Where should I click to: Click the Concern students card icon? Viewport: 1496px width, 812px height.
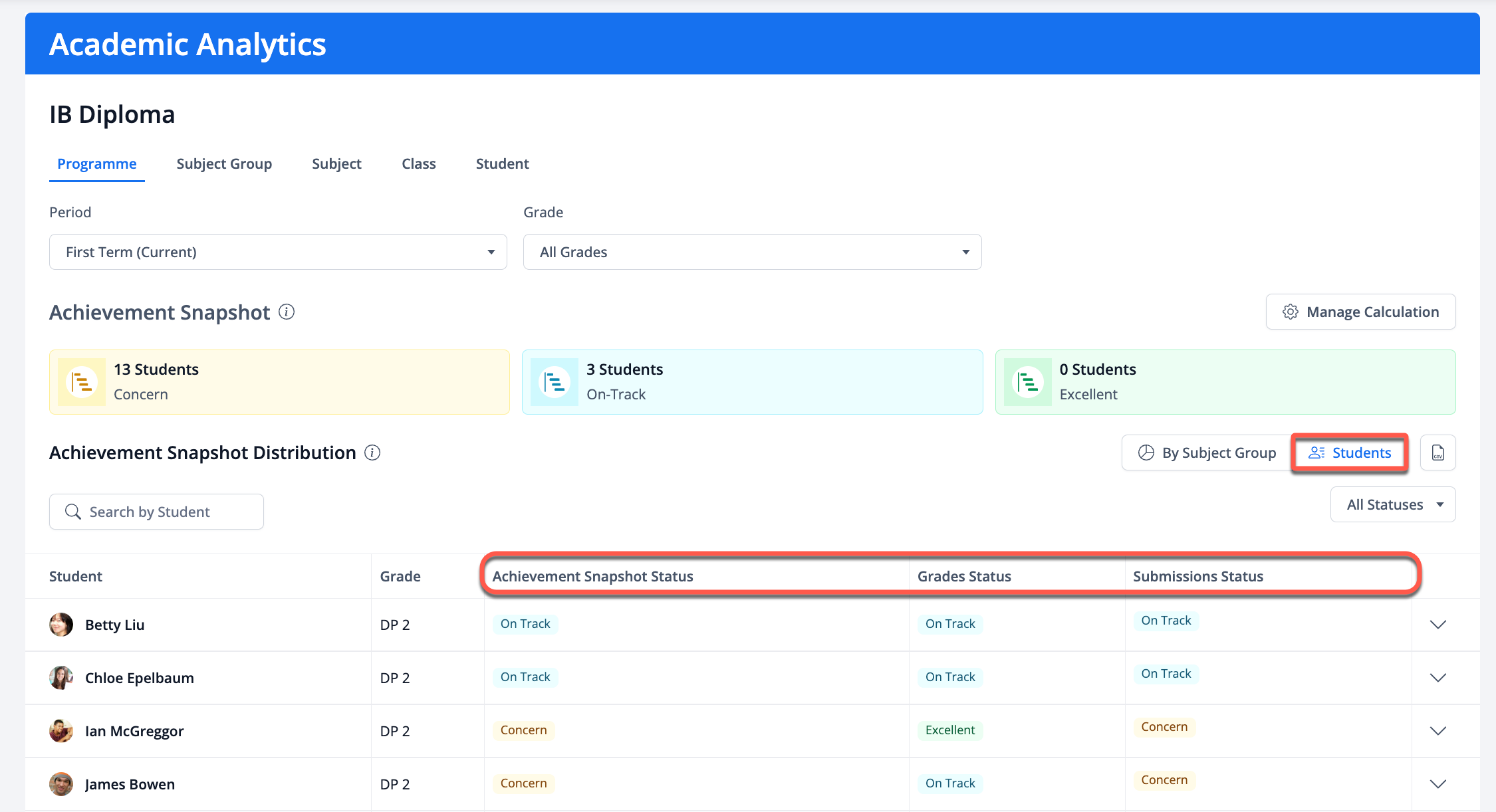[82, 382]
